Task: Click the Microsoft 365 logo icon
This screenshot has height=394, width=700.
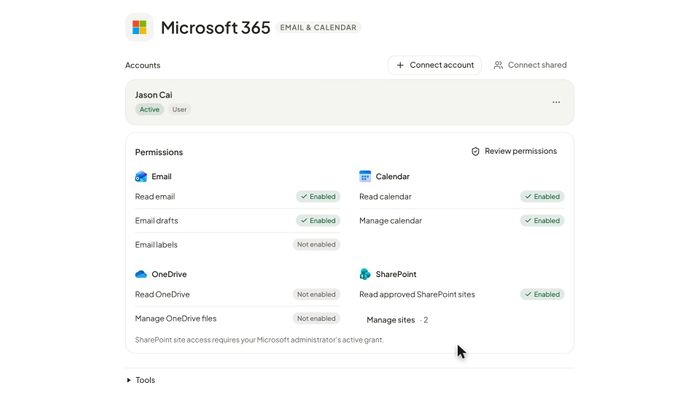Action: click(139, 27)
